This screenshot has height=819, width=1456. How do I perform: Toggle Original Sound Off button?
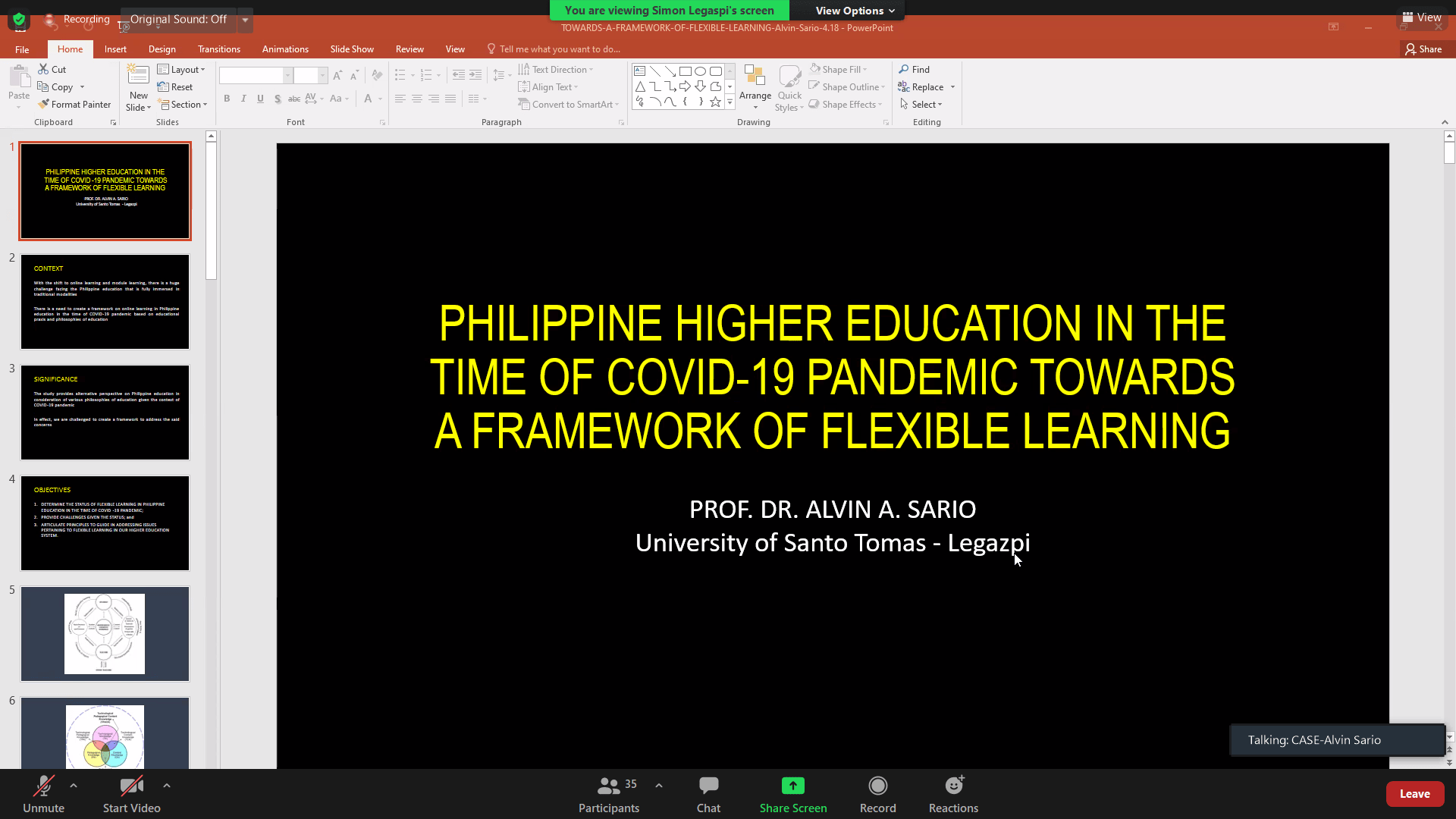tap(178, 19)
